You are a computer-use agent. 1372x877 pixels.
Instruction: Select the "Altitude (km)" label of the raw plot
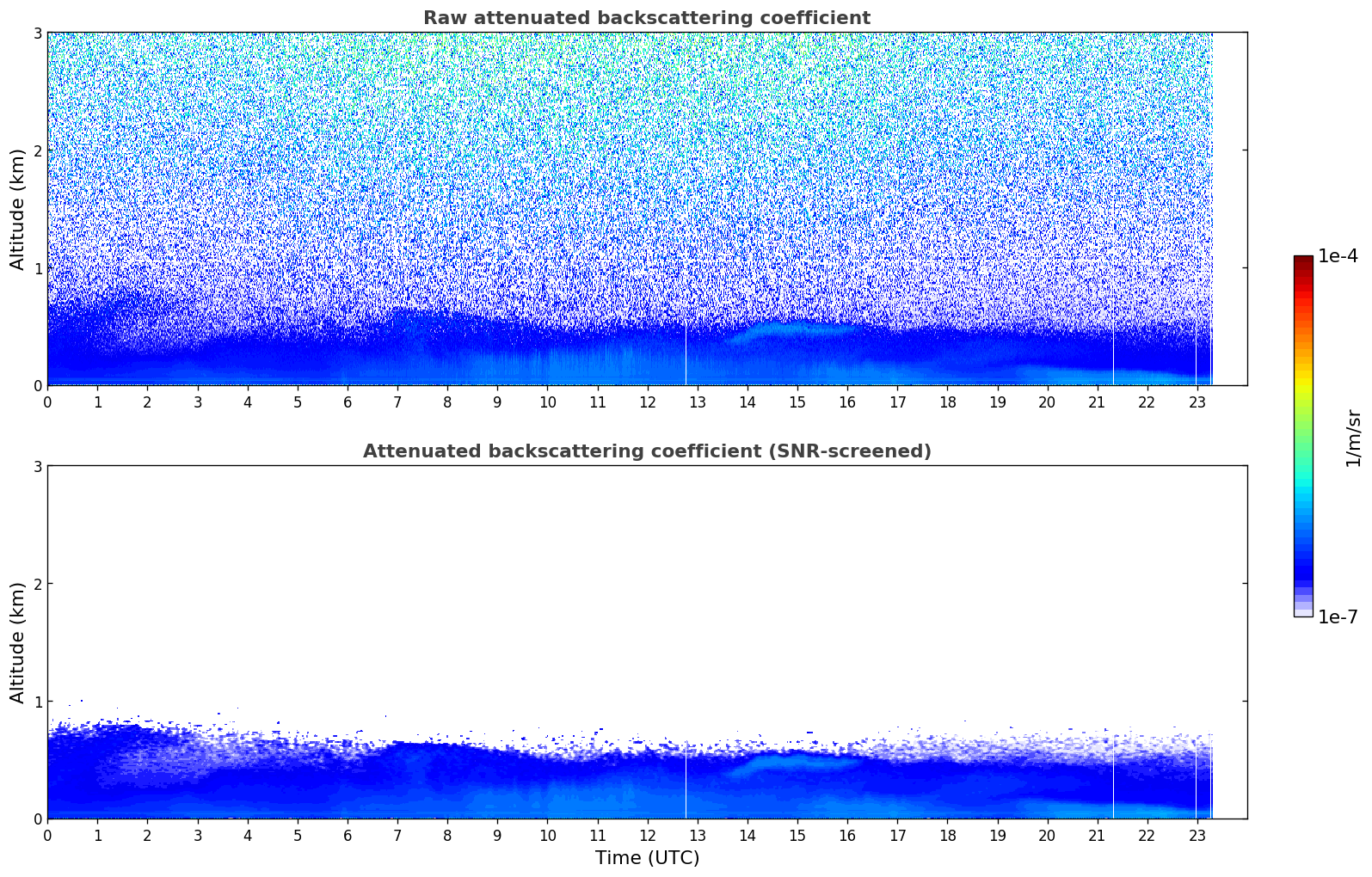18,209
